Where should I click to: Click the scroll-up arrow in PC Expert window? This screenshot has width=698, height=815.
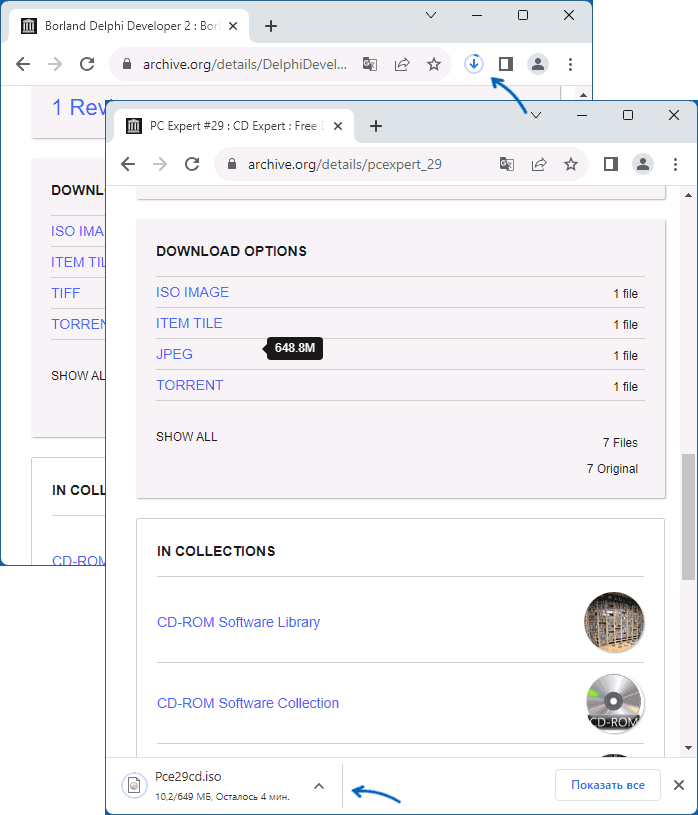(689, 195)
